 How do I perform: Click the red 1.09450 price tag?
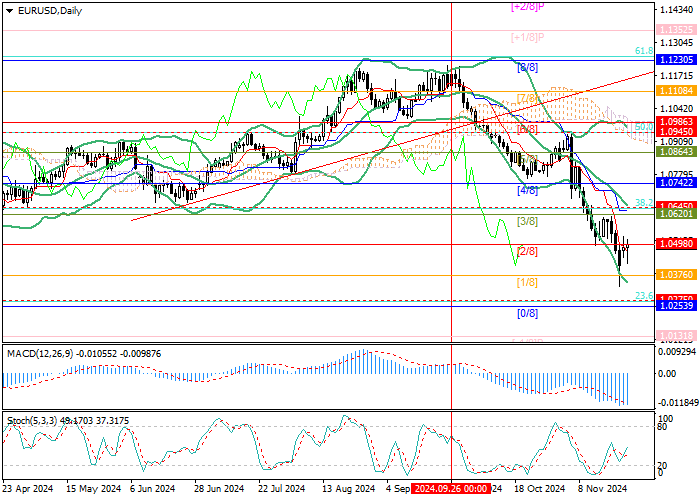tap(677, 131)
